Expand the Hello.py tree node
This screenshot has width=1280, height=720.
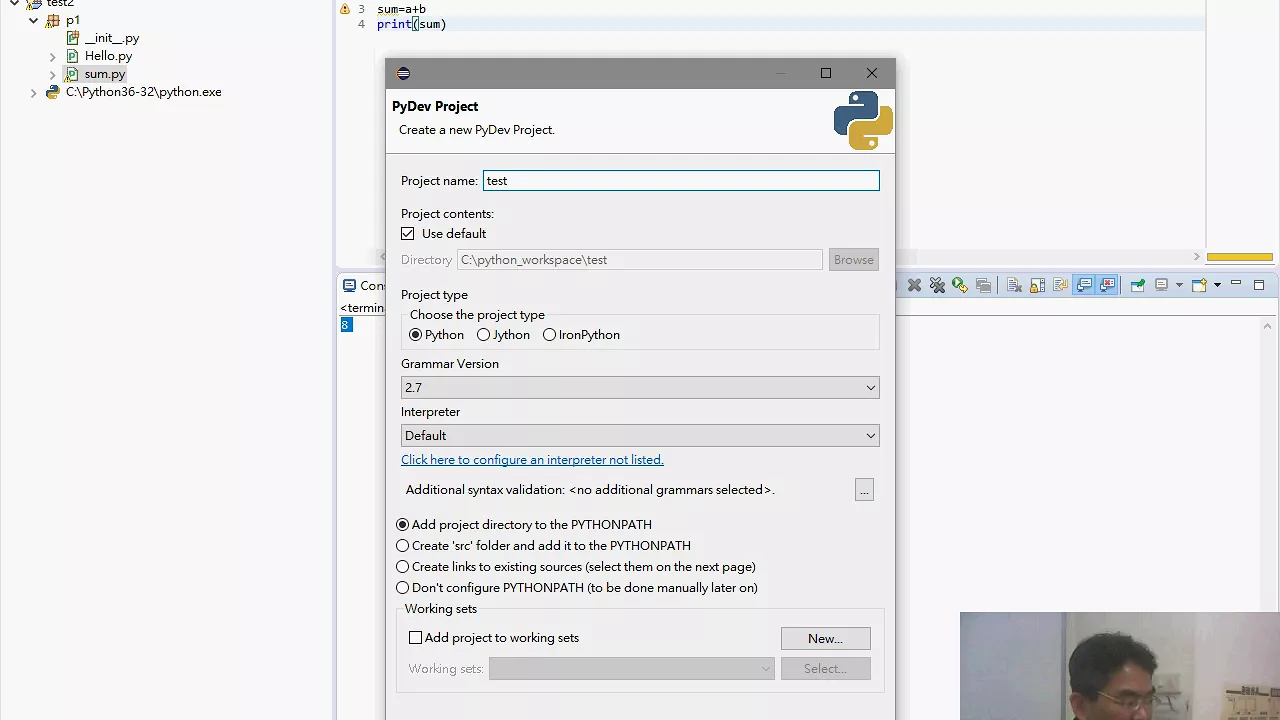53,56
